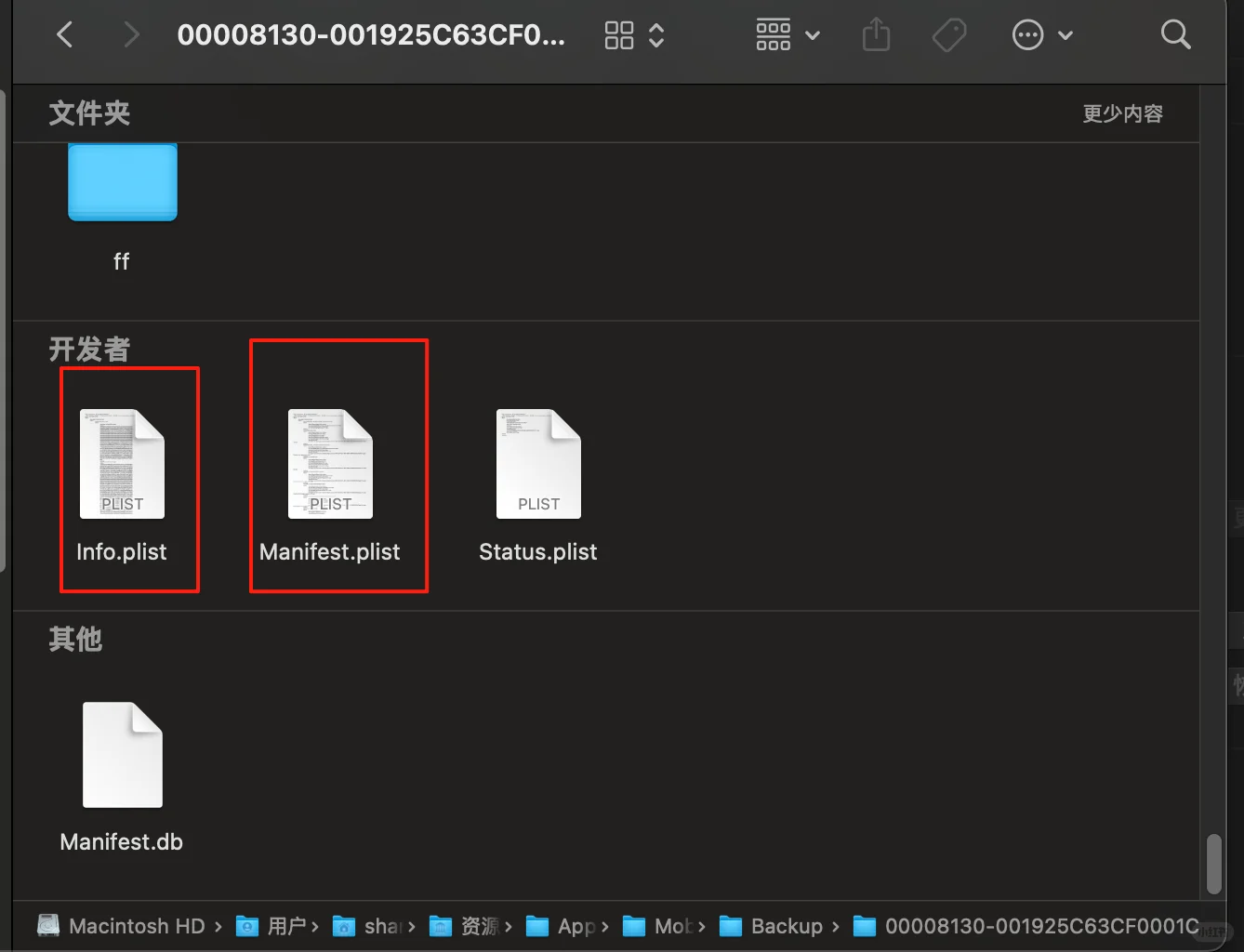Click the Info.plist file name
The height and width of the screenshot is (952, 1244).
[x=122, y=552]
